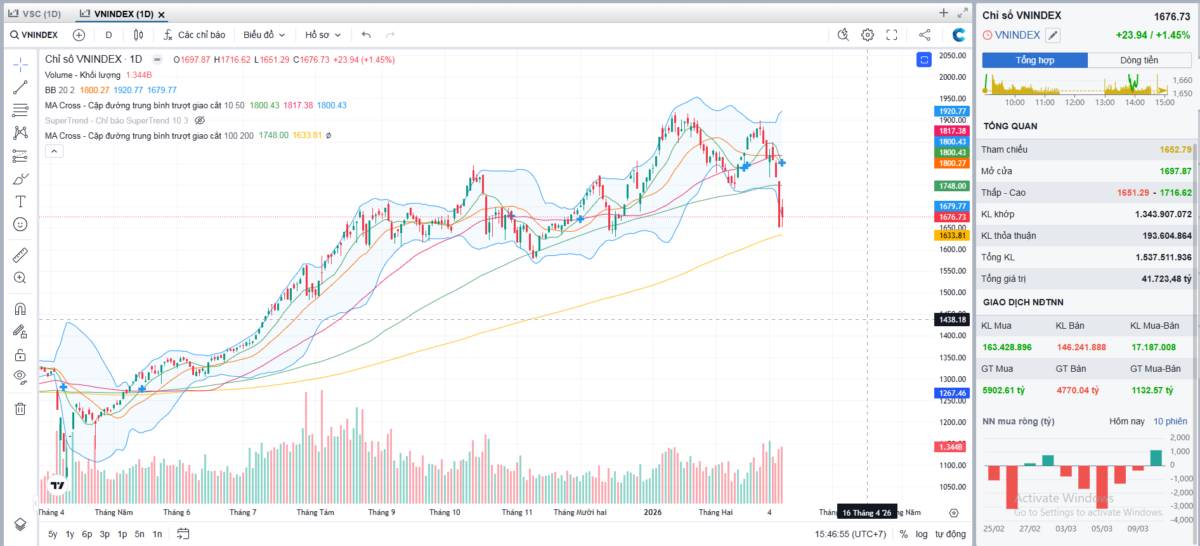Screen dimensions: 1200x546
Task: Switch net buying view to Hôm nay
Action: pyautogui.click(x=1126, y=421)
